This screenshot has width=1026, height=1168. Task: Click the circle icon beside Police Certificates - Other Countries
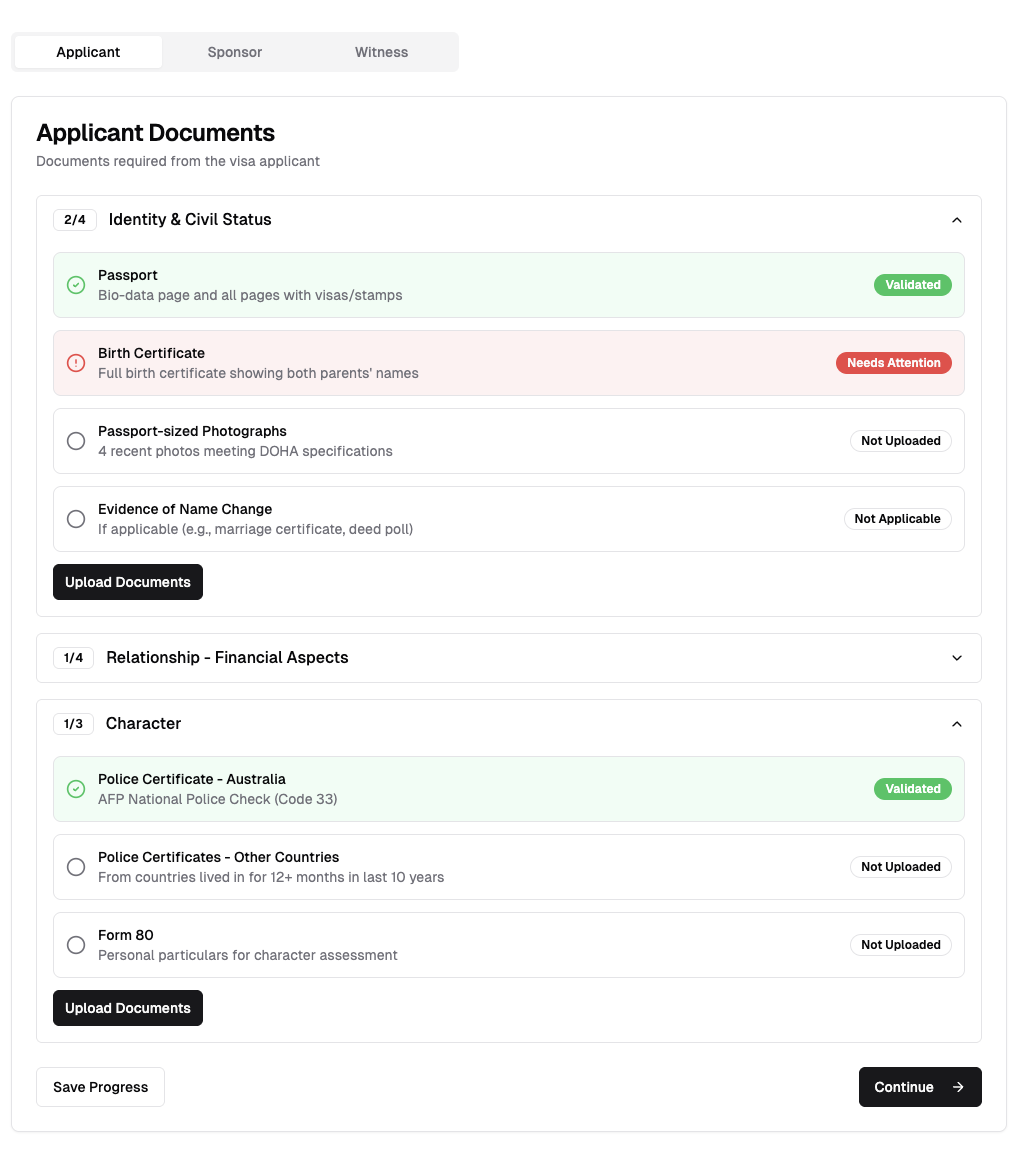tap(76, 867)
